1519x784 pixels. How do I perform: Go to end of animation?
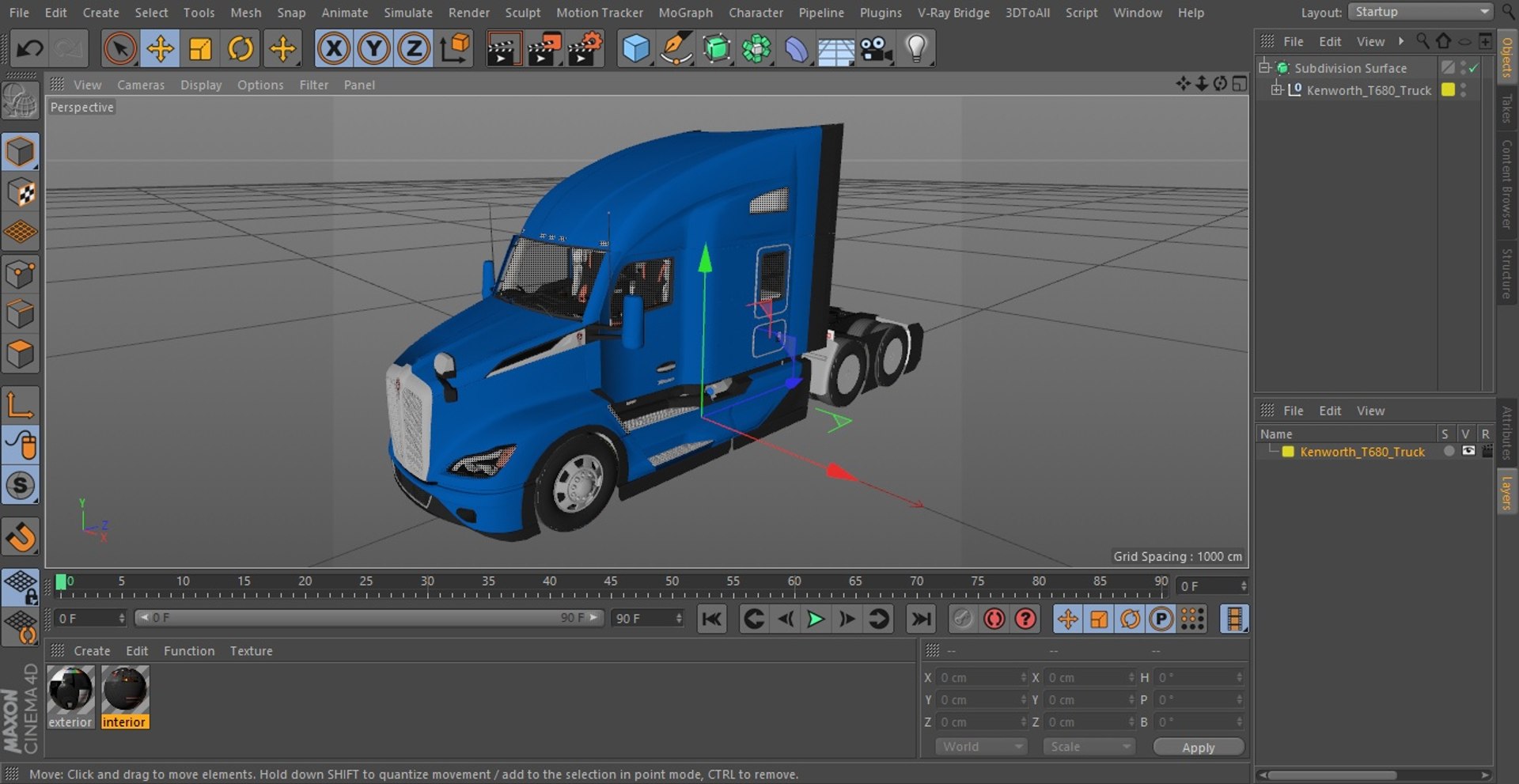[920, 619]
